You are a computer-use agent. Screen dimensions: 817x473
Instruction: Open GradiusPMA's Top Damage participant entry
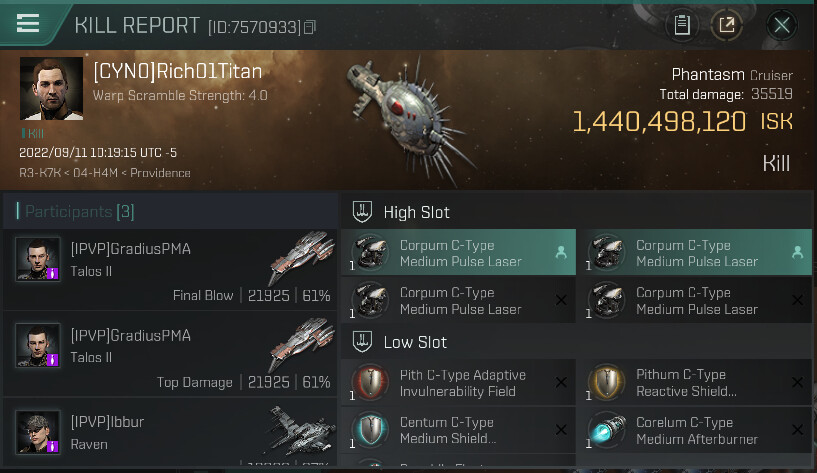[171, 357]
